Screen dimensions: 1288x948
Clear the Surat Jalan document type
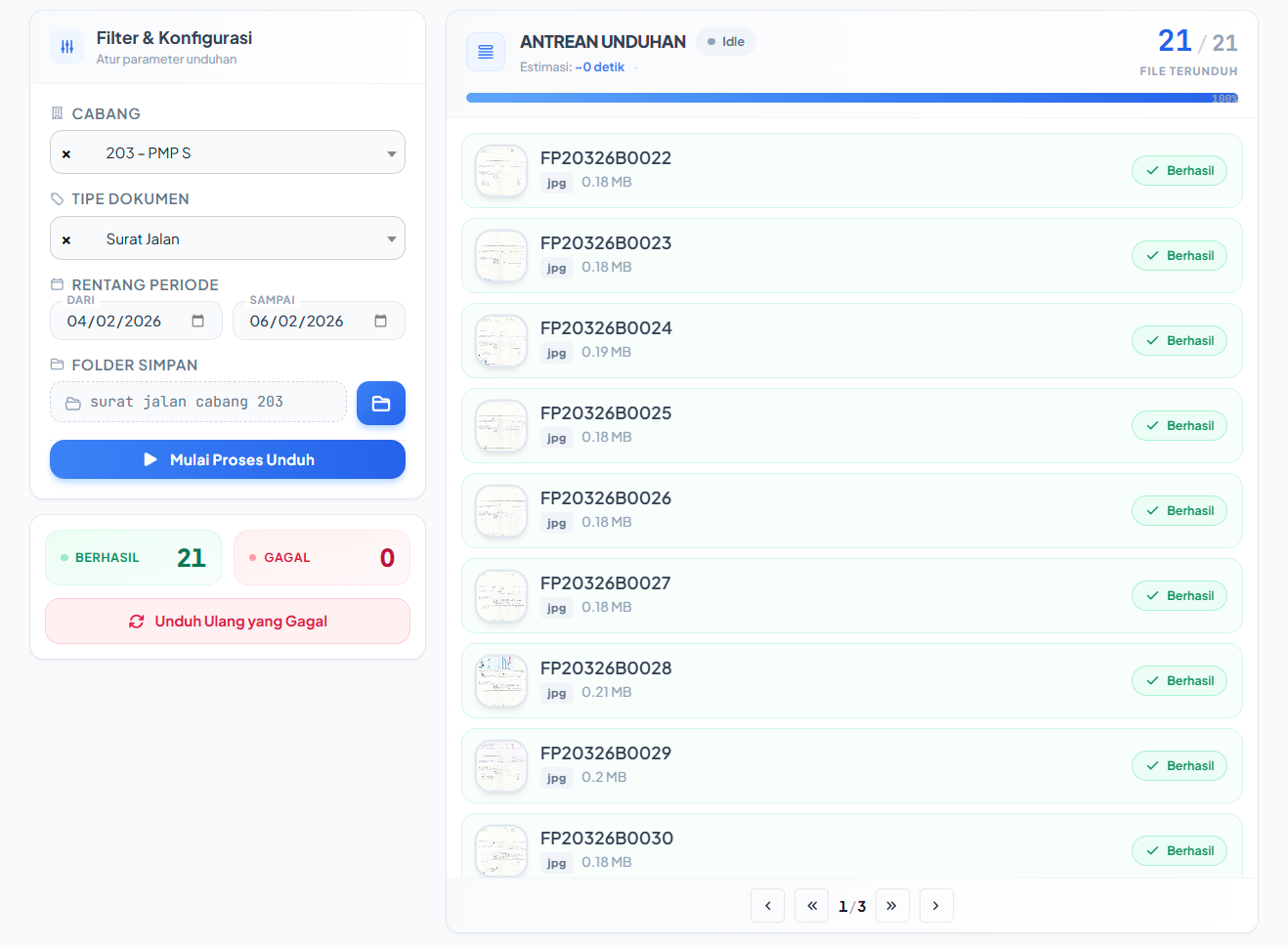[66, 240]
